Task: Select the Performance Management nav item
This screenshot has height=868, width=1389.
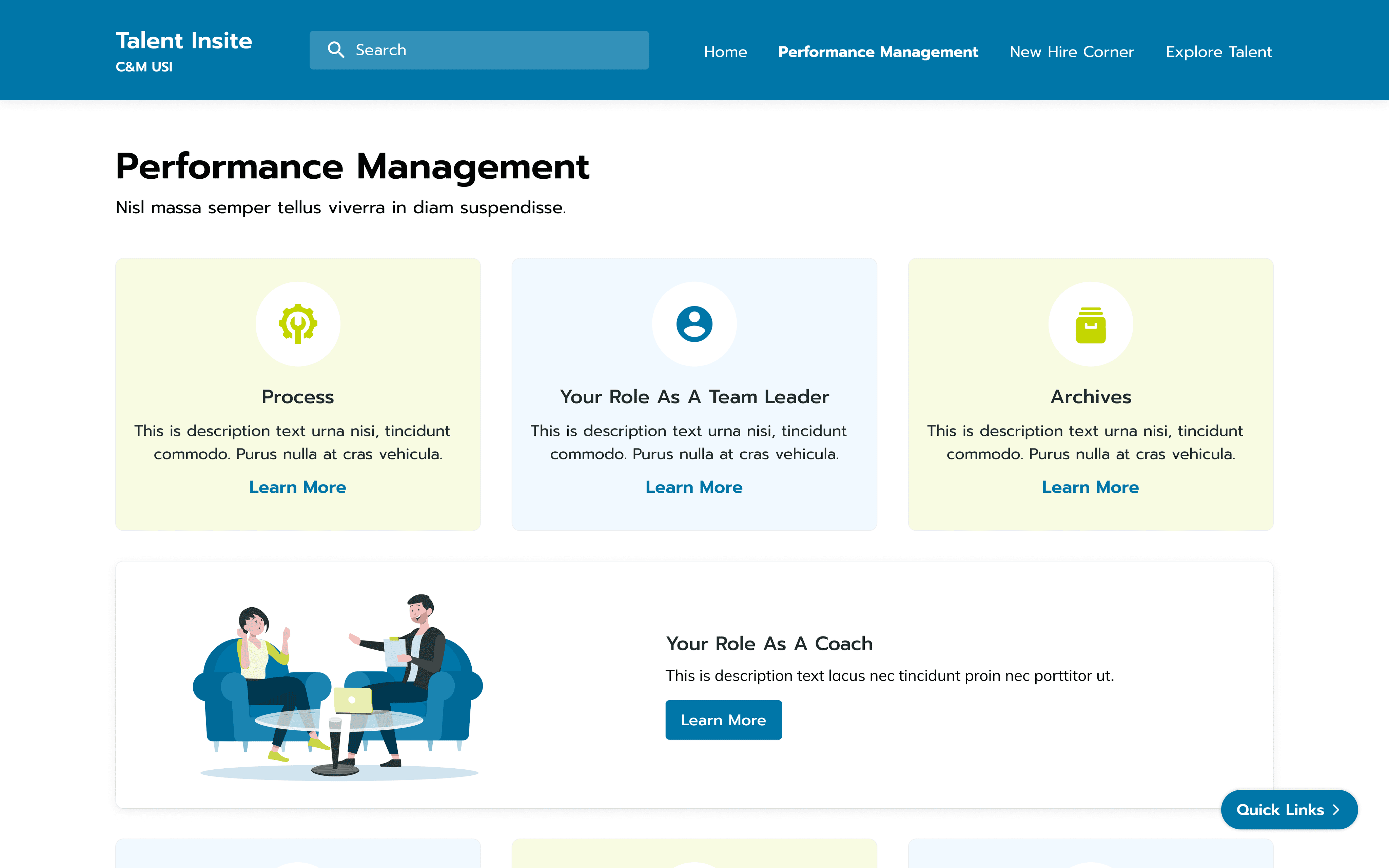Action: coord(878,52)
